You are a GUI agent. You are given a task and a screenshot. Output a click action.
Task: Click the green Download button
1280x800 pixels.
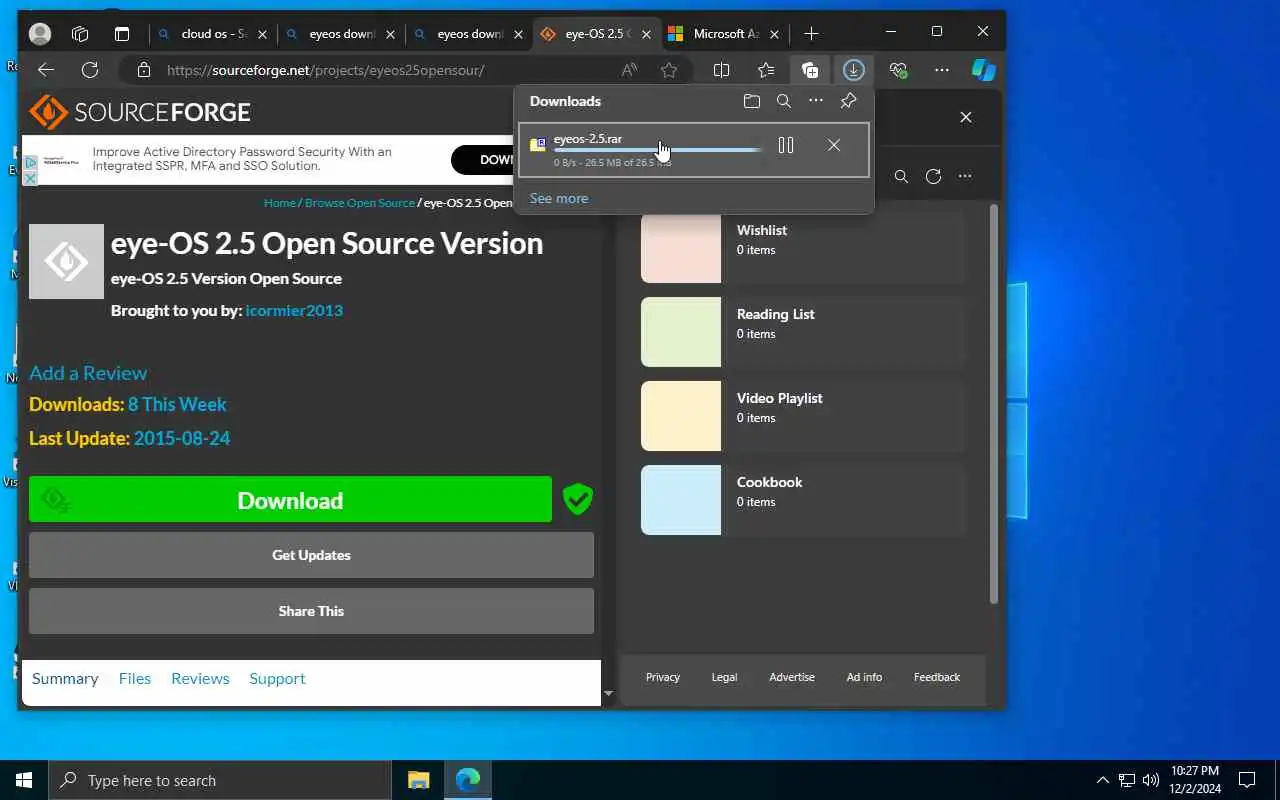290,499
